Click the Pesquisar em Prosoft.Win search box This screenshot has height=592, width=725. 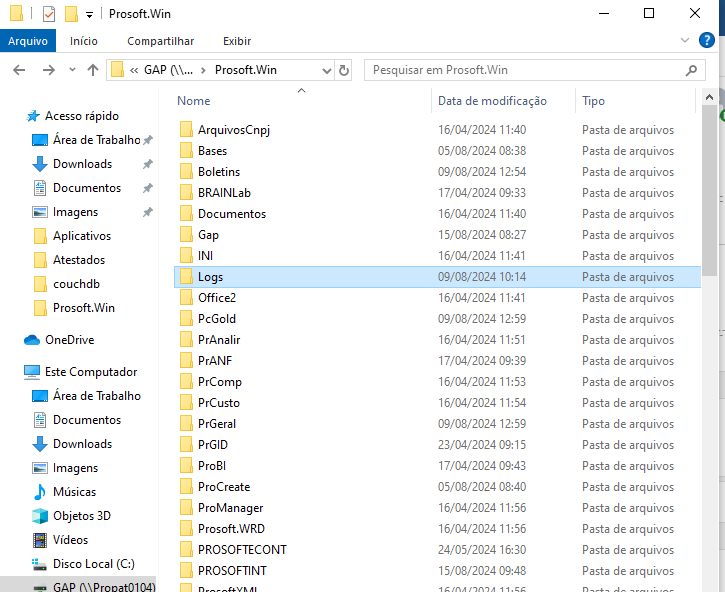pos(527,70)
